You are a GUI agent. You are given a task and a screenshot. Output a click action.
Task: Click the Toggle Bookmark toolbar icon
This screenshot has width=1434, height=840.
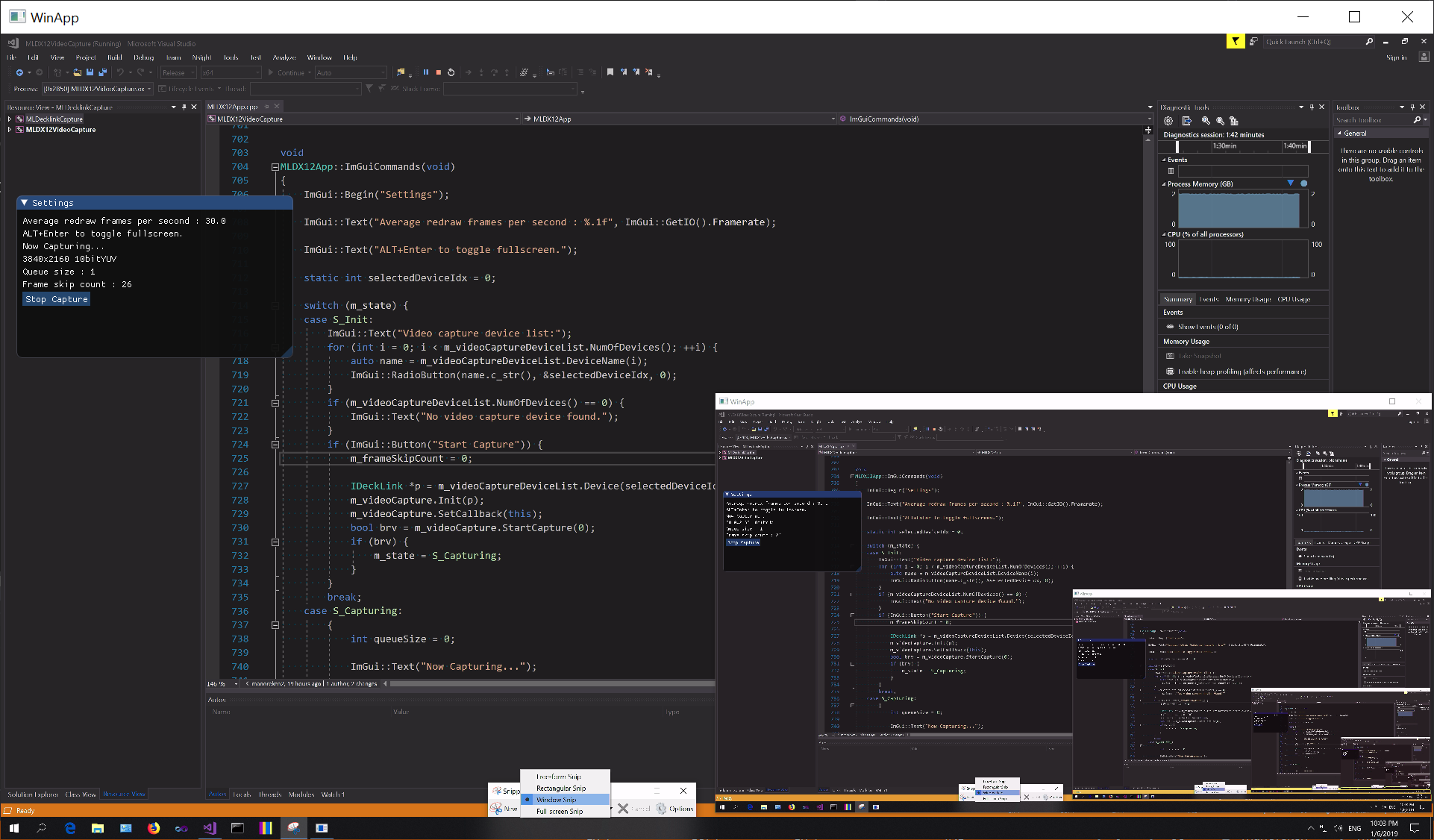point(610,72)
